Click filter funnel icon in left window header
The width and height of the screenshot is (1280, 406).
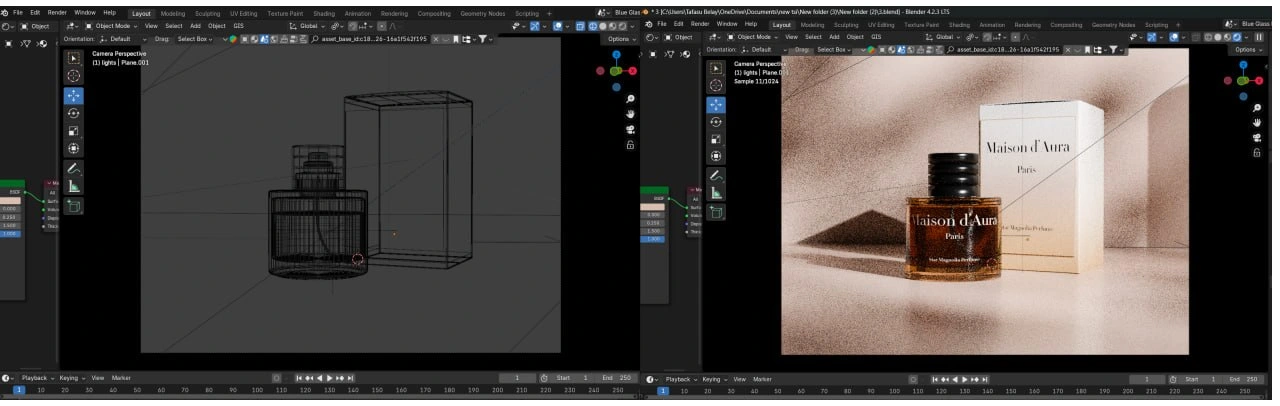click(484, 38)
